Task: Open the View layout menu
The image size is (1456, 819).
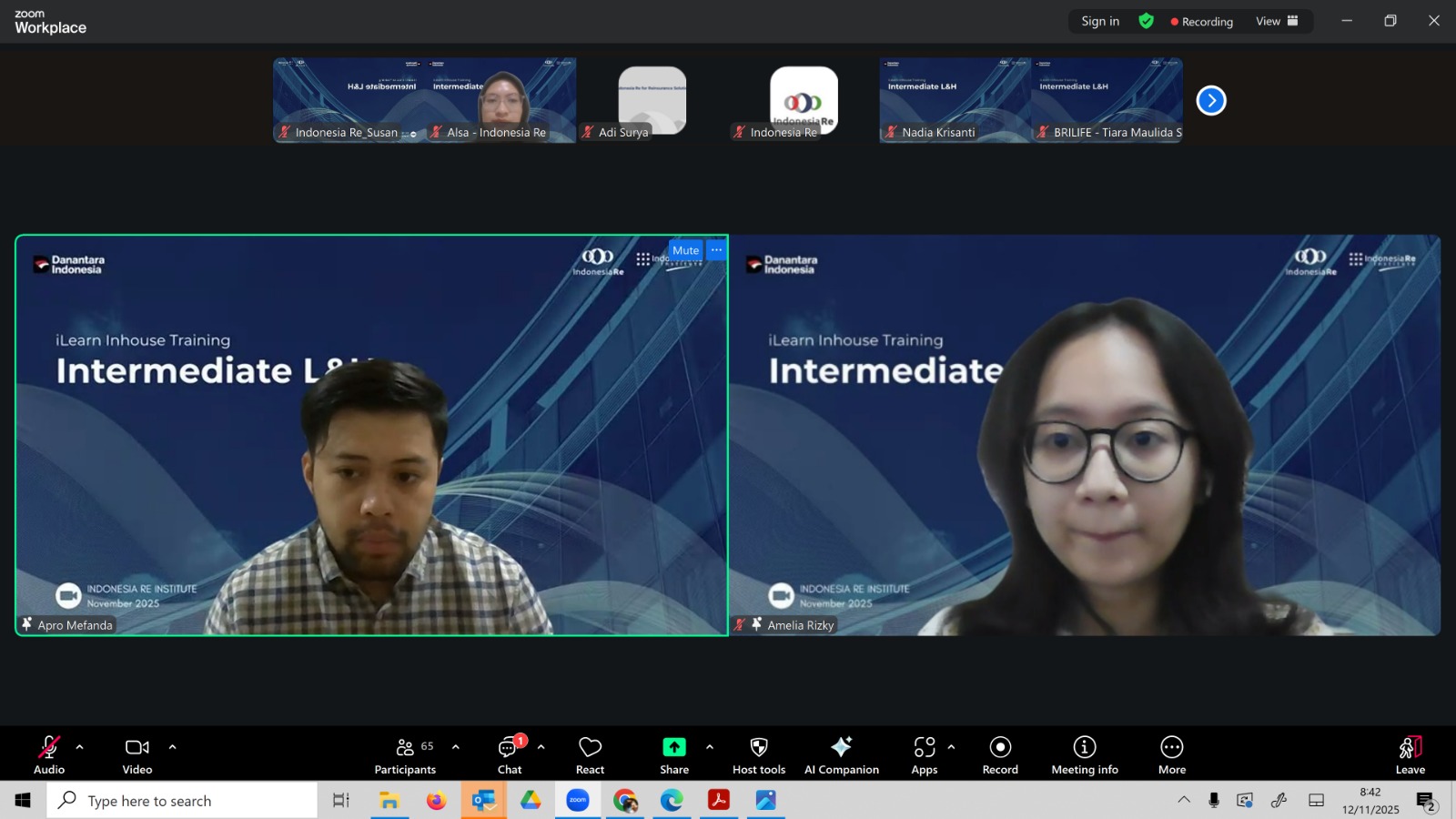Action: pyautogui.click(x=1277, y=21)
